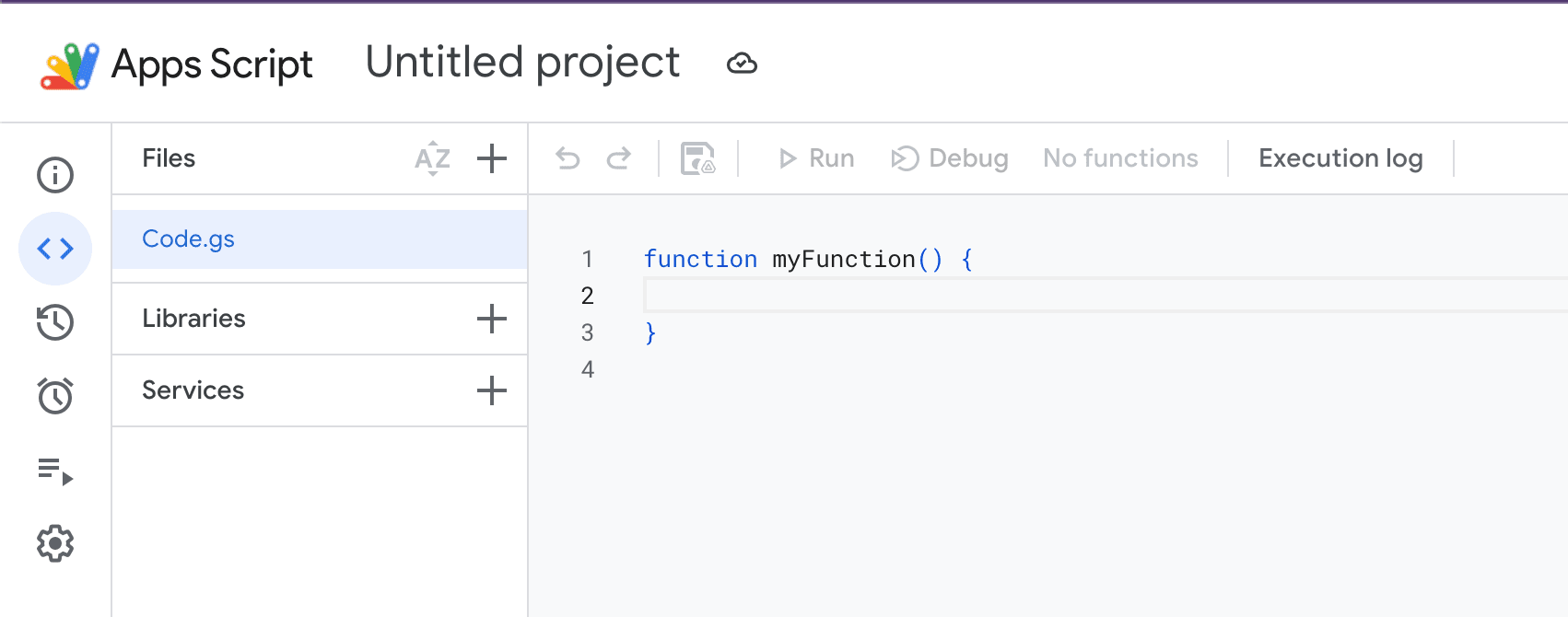Click the cloud save status icon
Image resolution: width=1568 pixels, height=617 pixels.
[x=742, y=64]
